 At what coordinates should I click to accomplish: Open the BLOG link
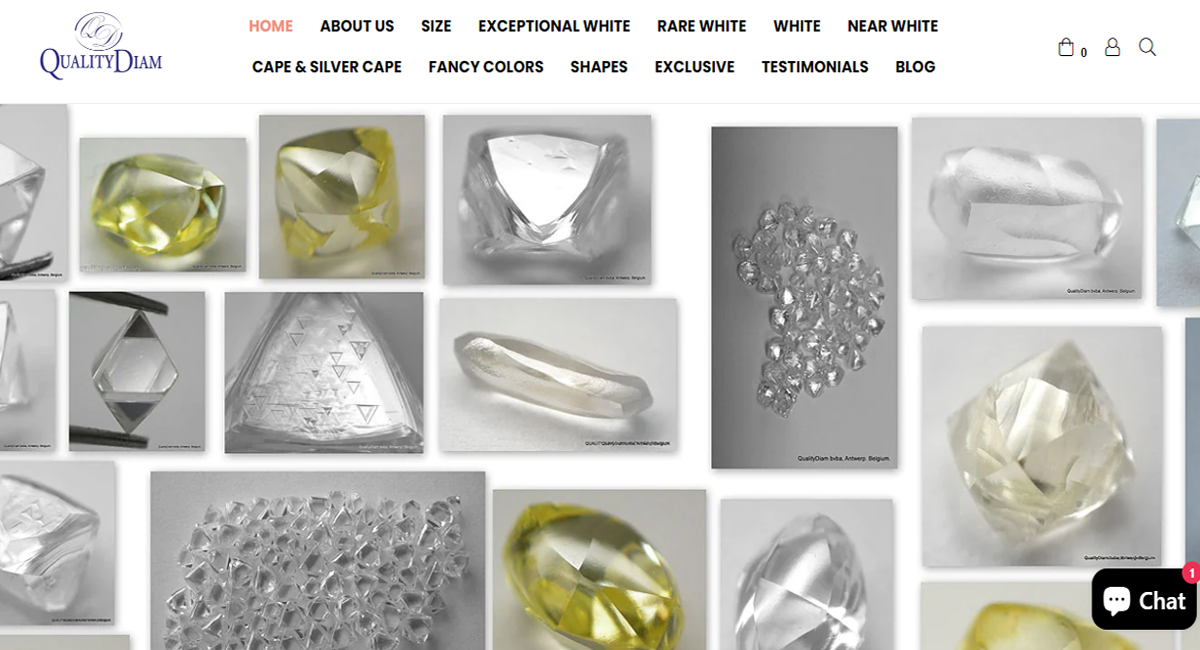pos(916,67)
